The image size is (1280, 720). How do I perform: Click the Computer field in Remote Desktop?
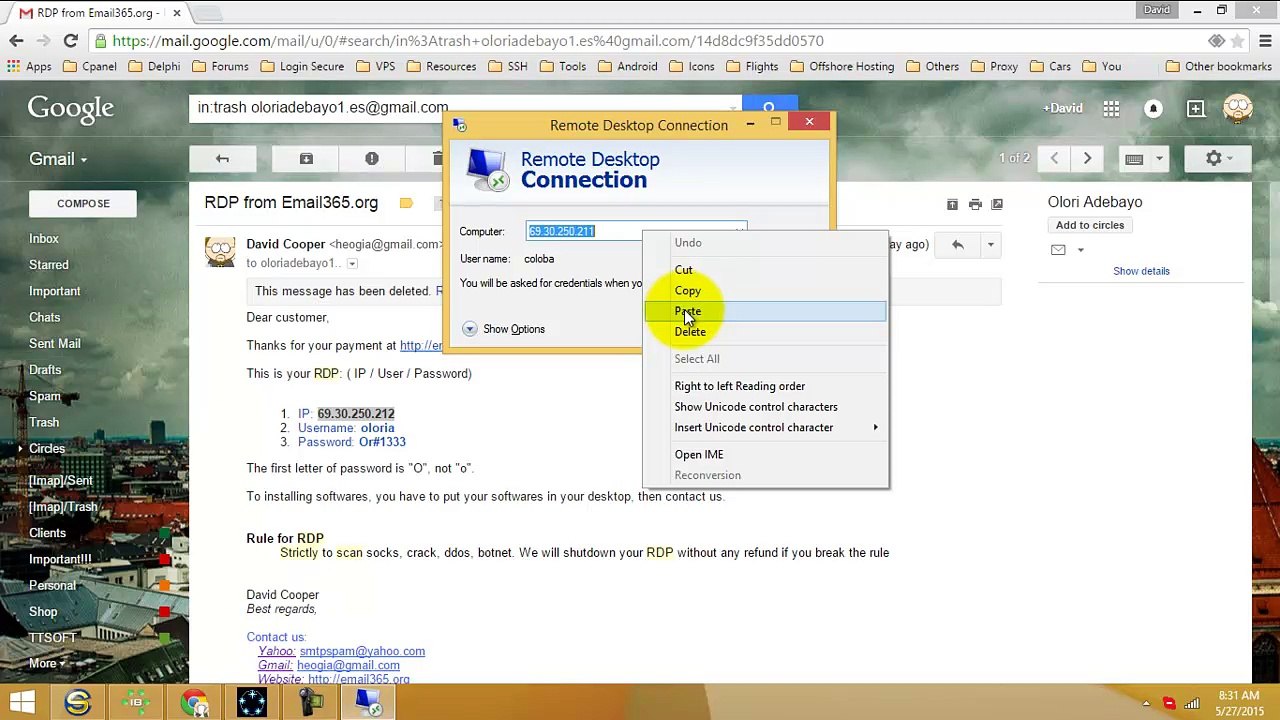(636, 232)
